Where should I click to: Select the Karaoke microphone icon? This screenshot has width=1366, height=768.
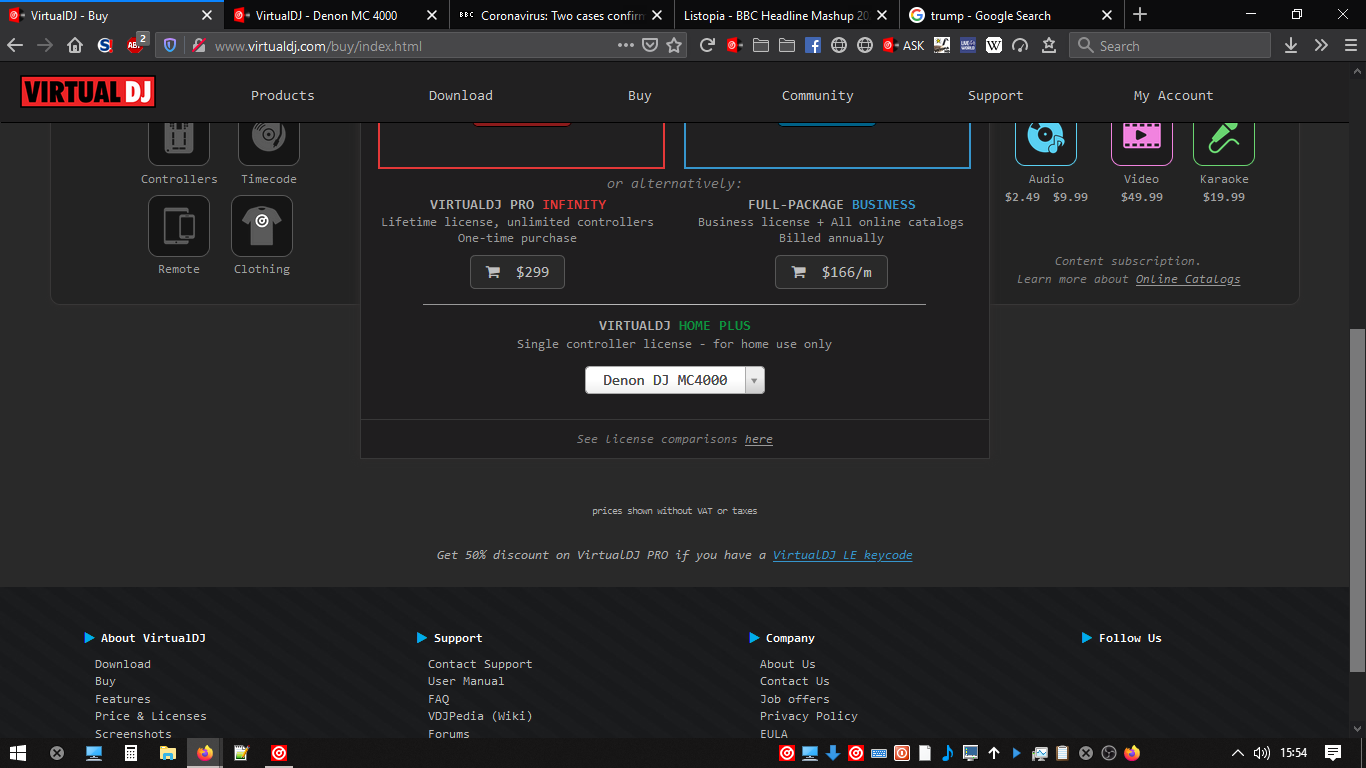[x=1224, y=140]
